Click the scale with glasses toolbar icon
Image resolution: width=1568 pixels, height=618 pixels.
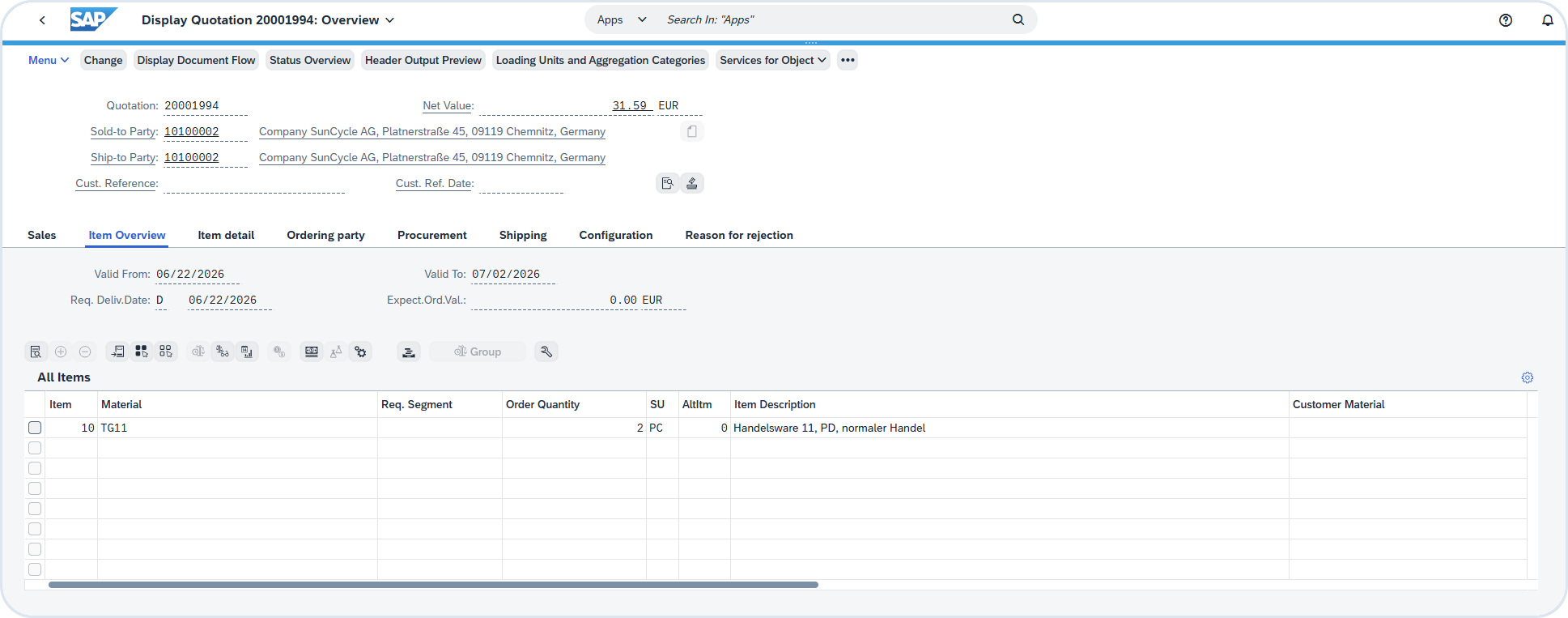[x=223, y=352]
